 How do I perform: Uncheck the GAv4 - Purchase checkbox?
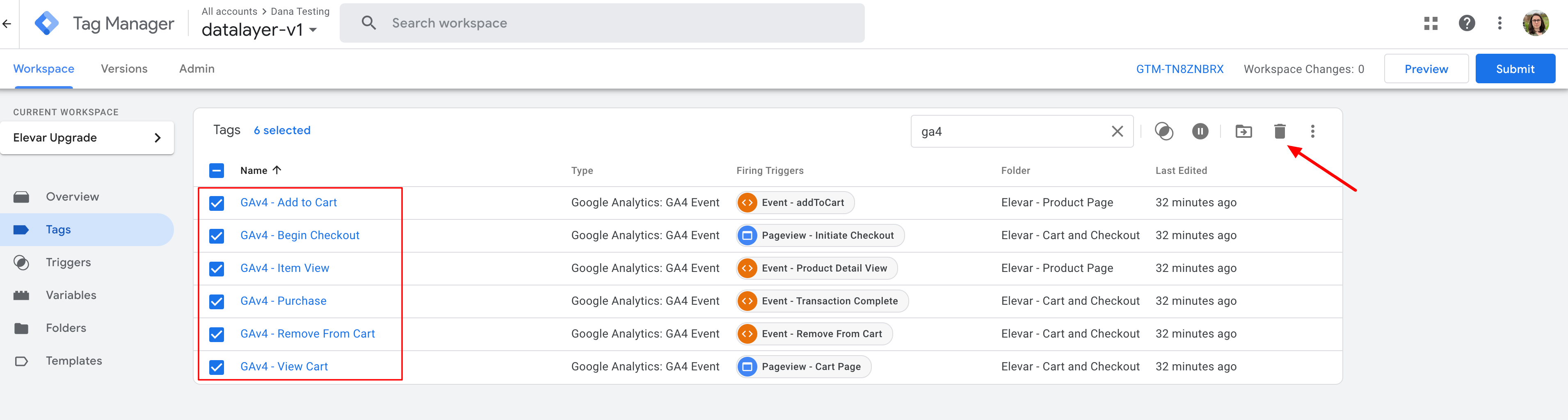217,302
